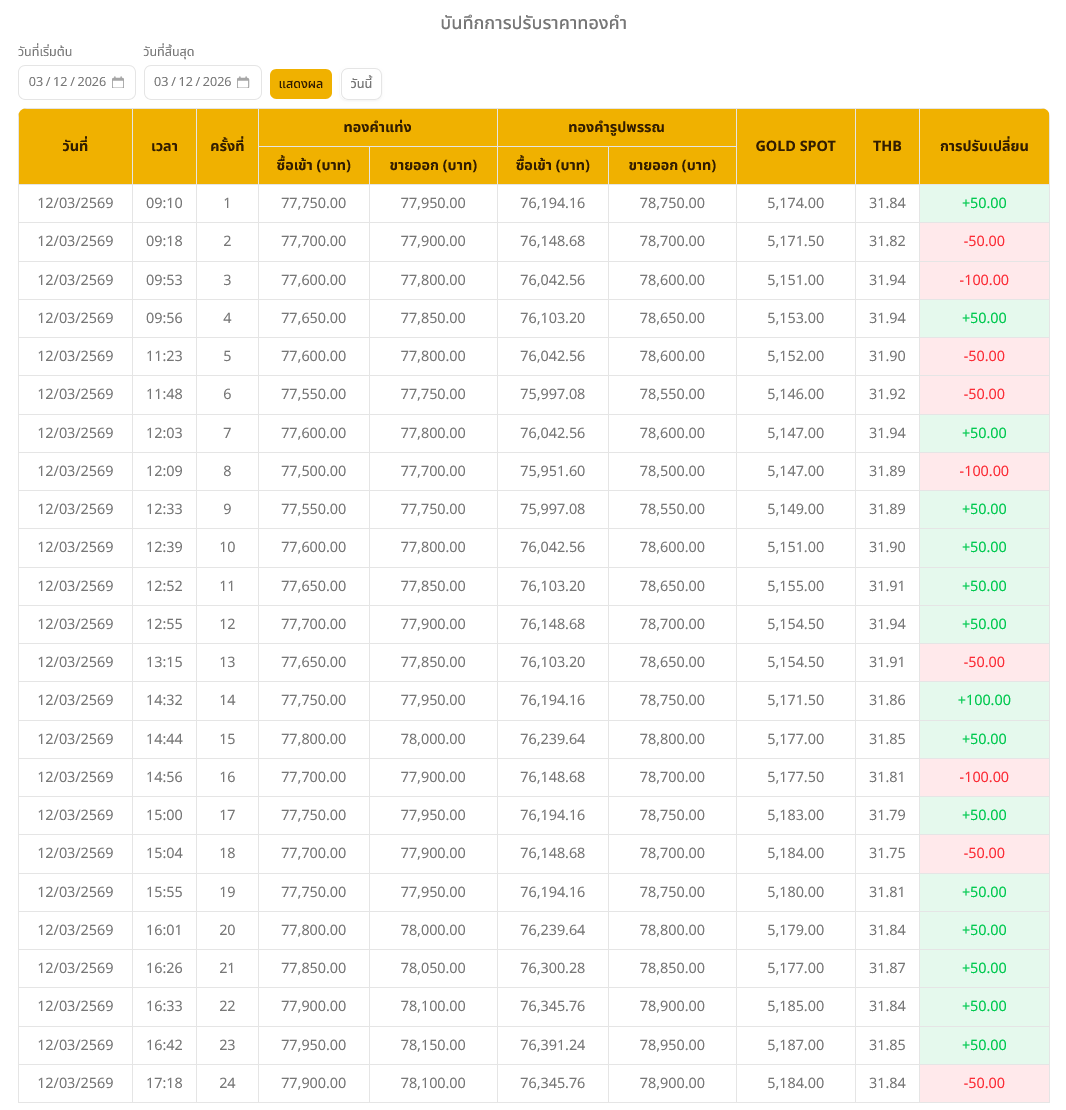Click the GOLD SPOT column header

795,146
